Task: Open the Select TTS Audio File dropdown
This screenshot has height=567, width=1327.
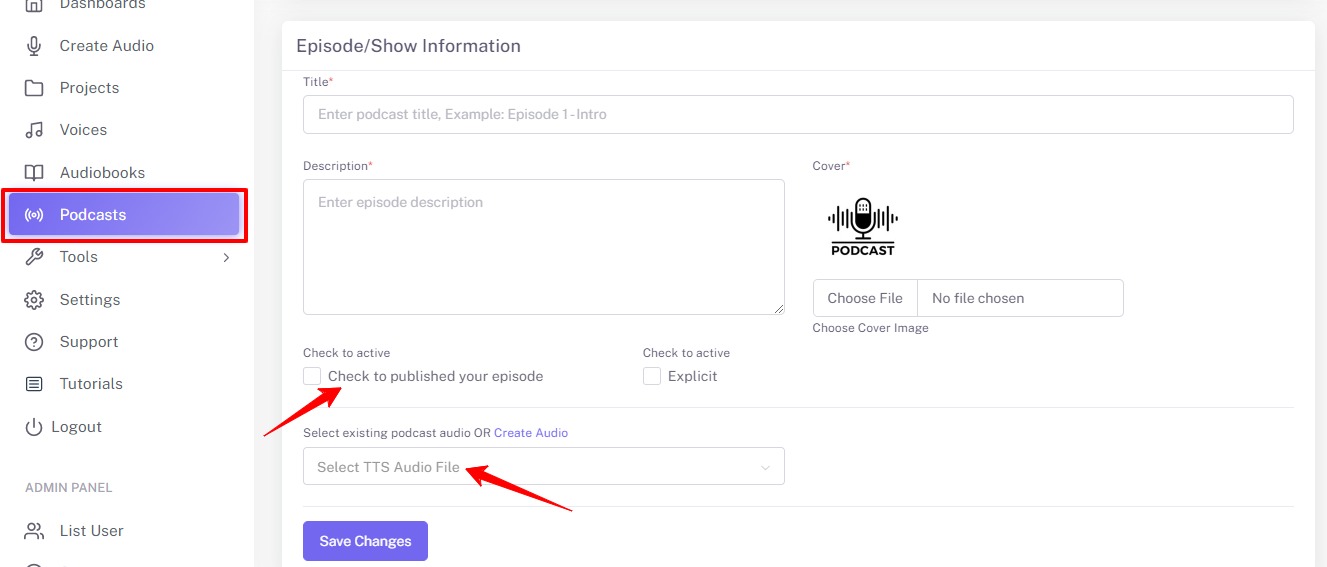Action: click(x=544, y=467)
